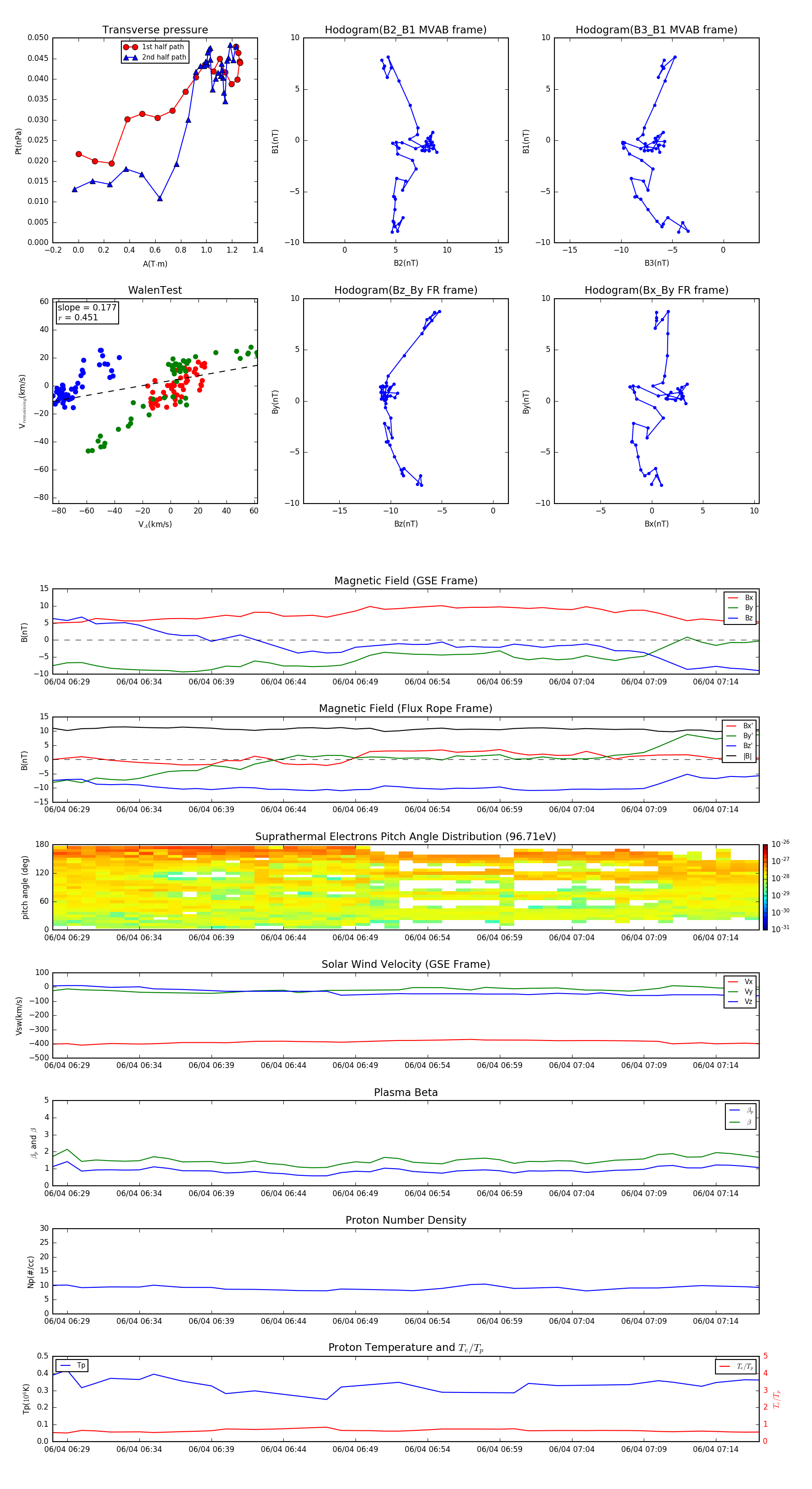Click the "A(T·m)" x-axis label
812x1489 pixels.
(x=155, y=264)
